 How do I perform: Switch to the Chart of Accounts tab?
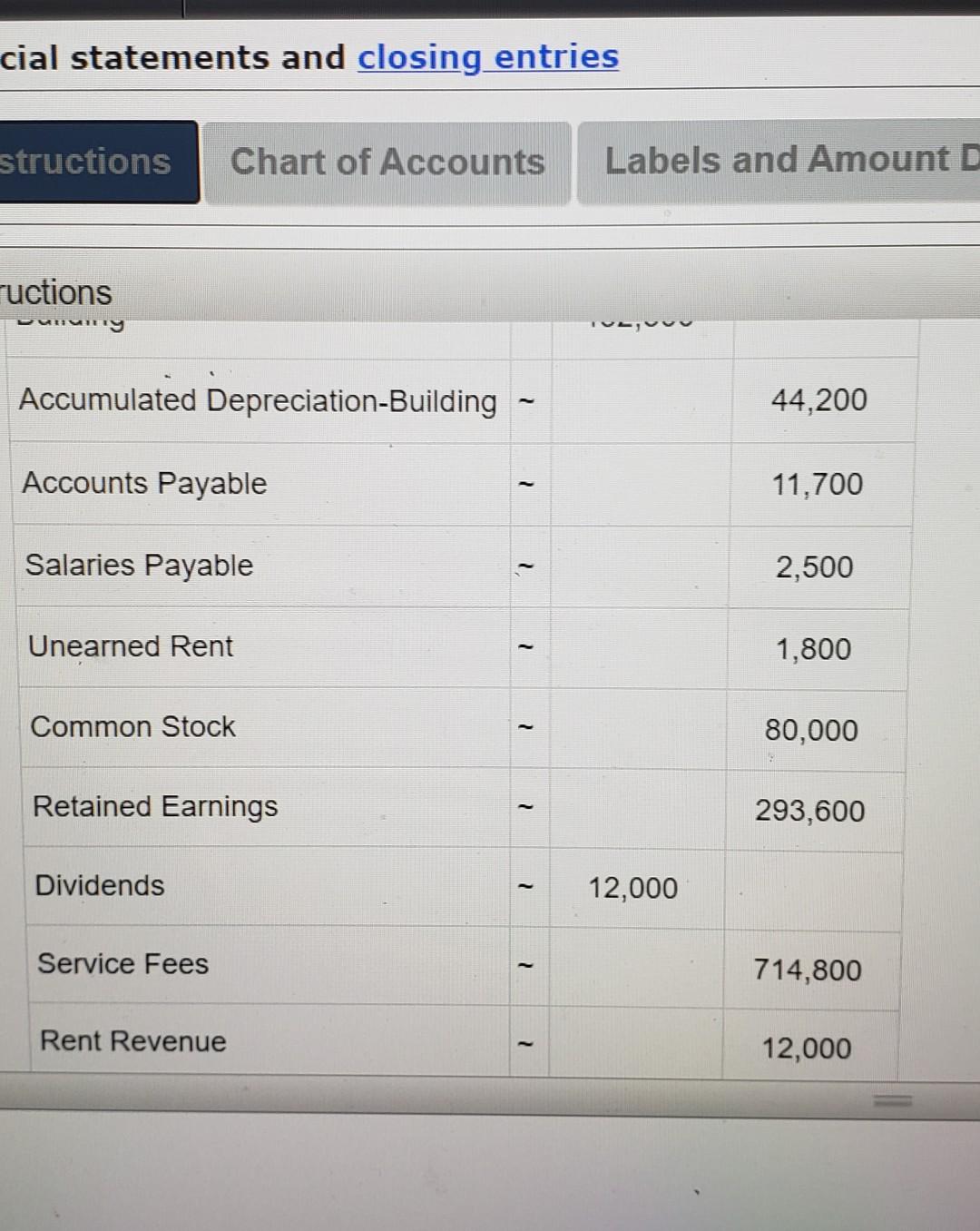(388, 162)
